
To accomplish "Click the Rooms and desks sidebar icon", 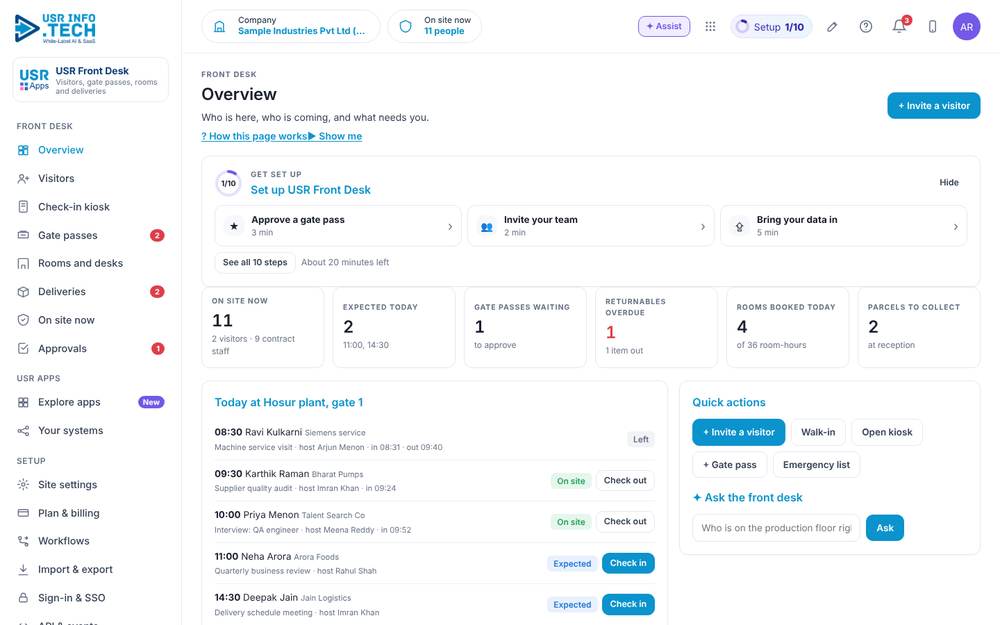I will pos(23,263).
